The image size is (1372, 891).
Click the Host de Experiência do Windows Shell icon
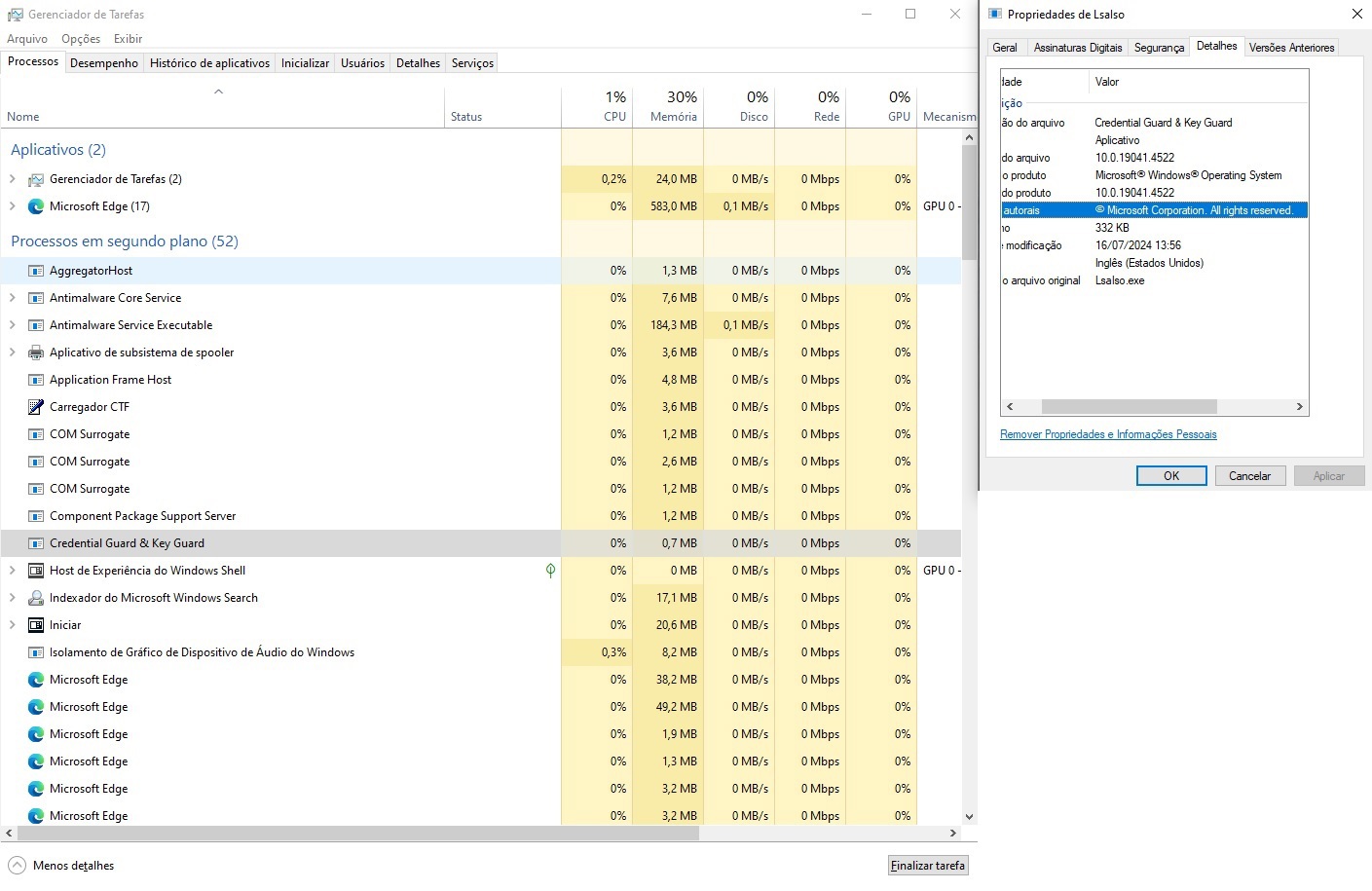[x=36, y=571]
